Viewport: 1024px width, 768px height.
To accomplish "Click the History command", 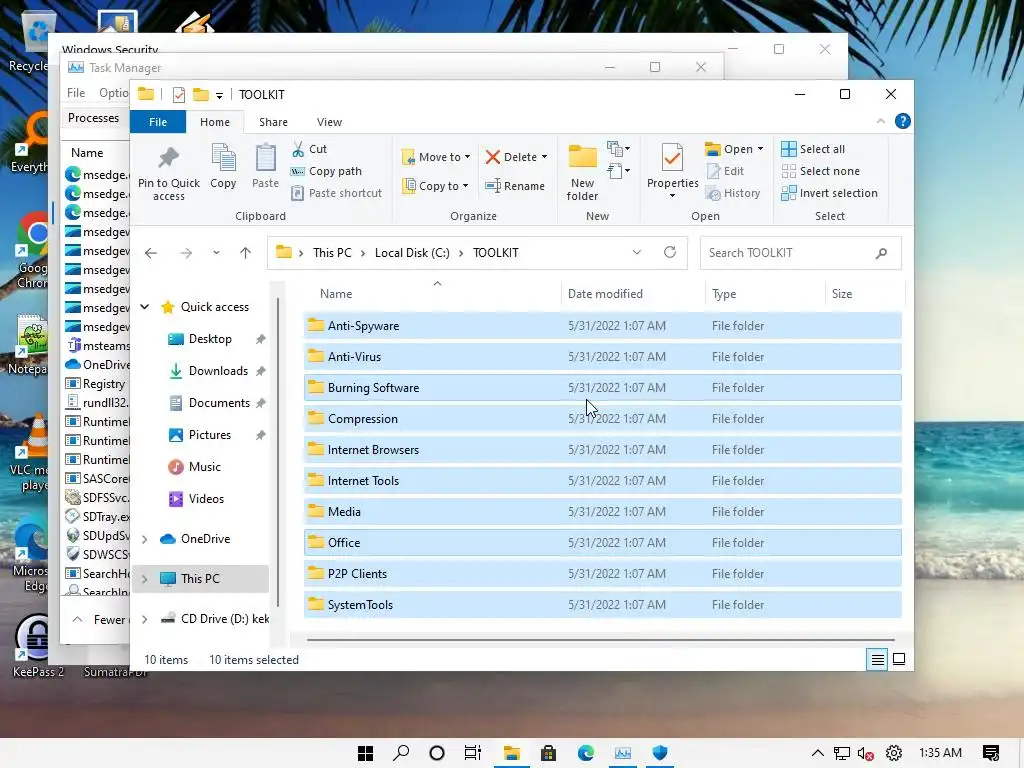I will click(x=733, y=193).
